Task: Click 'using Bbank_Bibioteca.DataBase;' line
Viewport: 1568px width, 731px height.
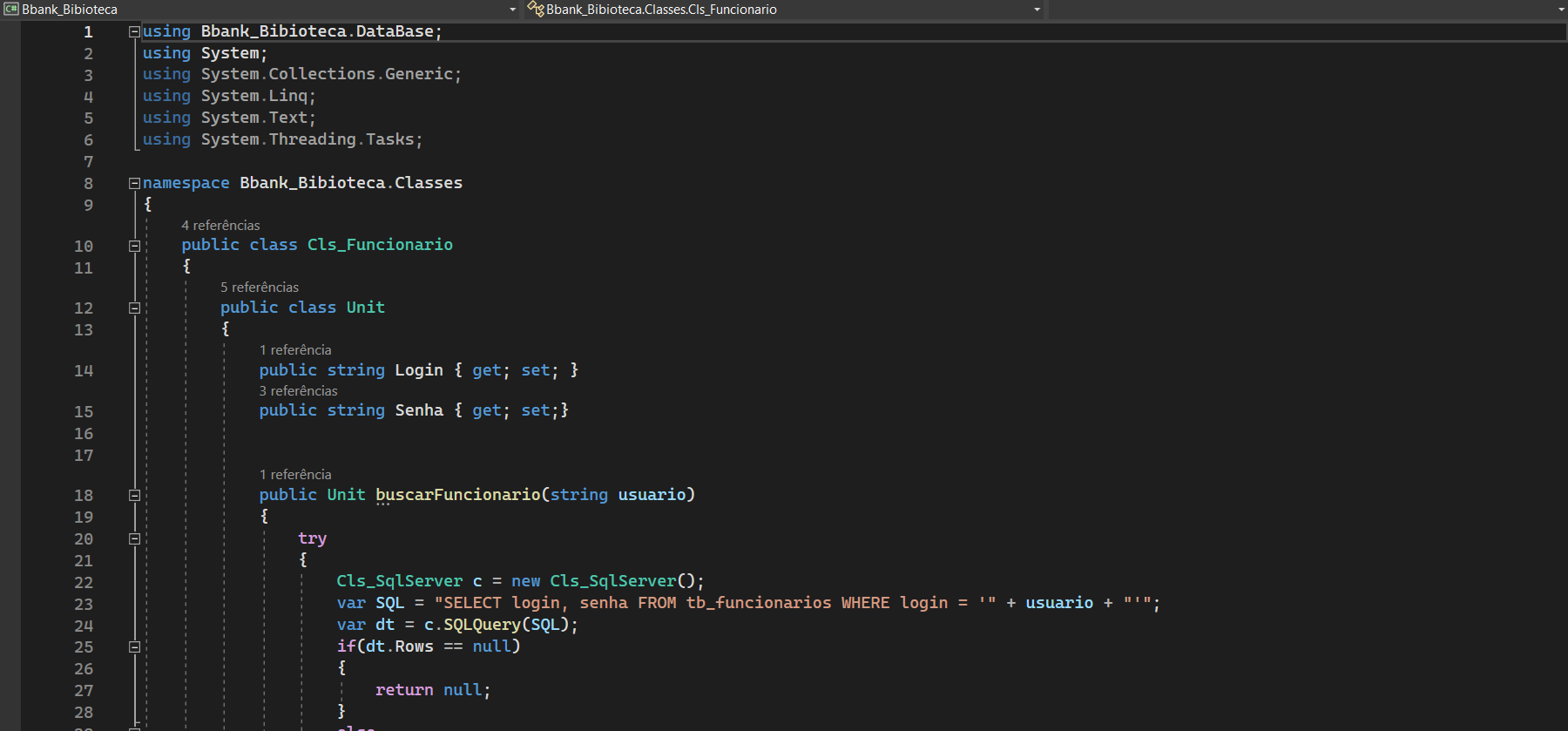Action: coord(293,31)
